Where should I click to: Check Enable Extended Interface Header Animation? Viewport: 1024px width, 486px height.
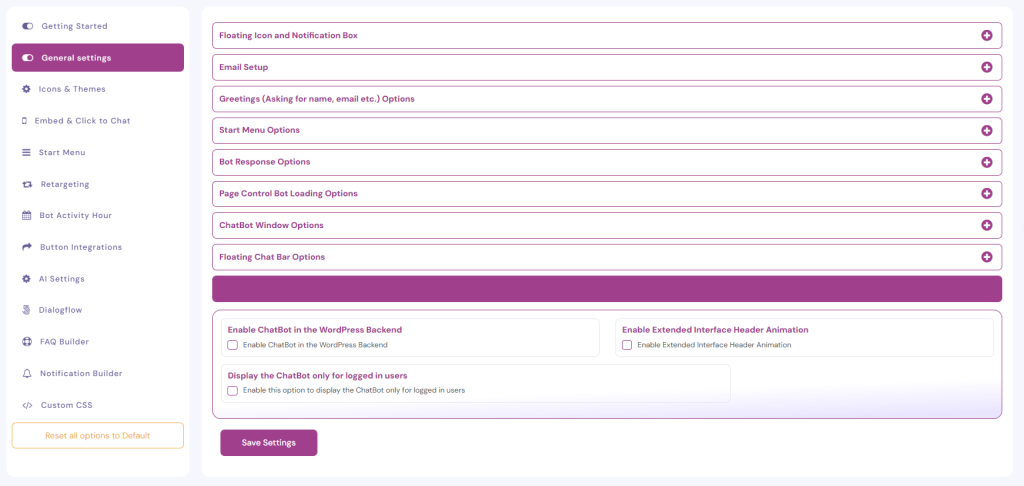point(627,345)
